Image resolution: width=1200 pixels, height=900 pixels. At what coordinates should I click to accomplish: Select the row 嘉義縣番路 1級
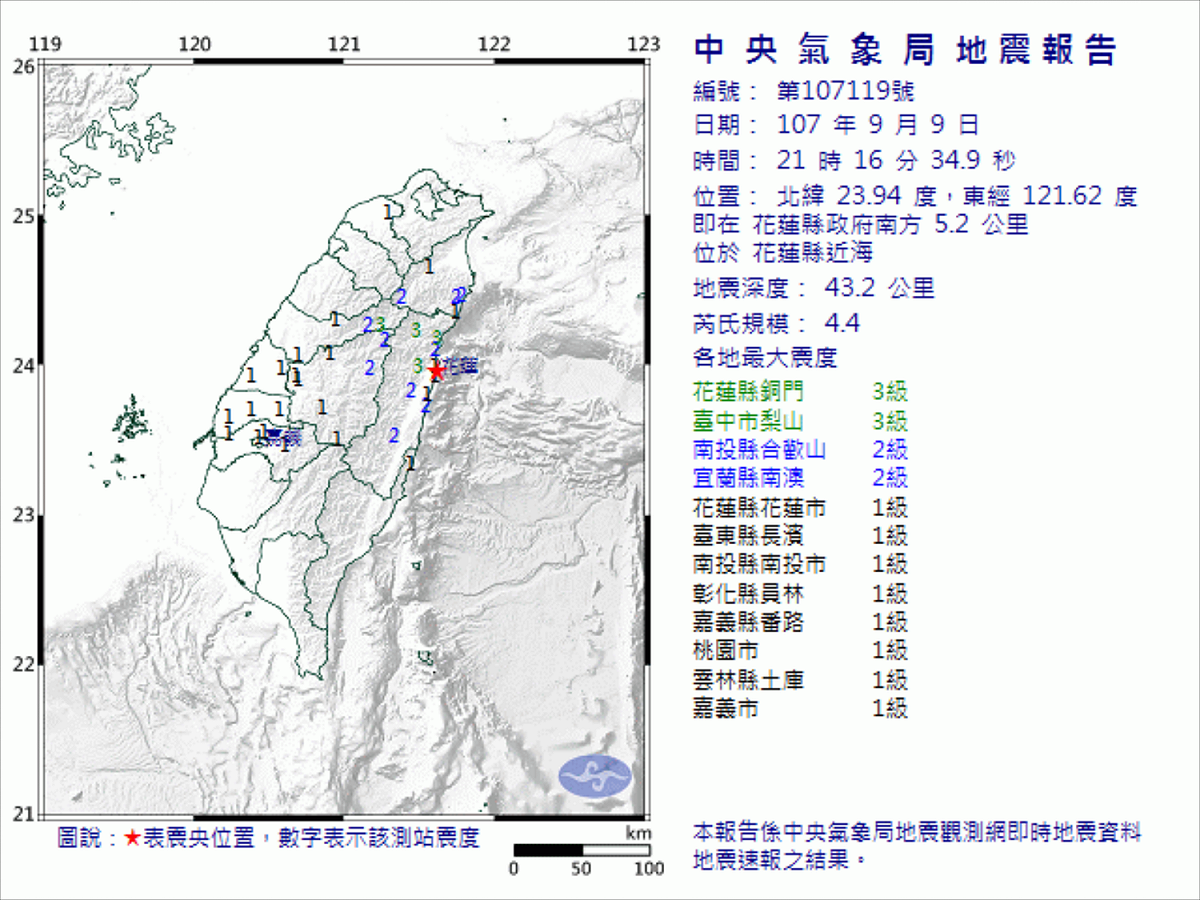[x=800, y=622]
